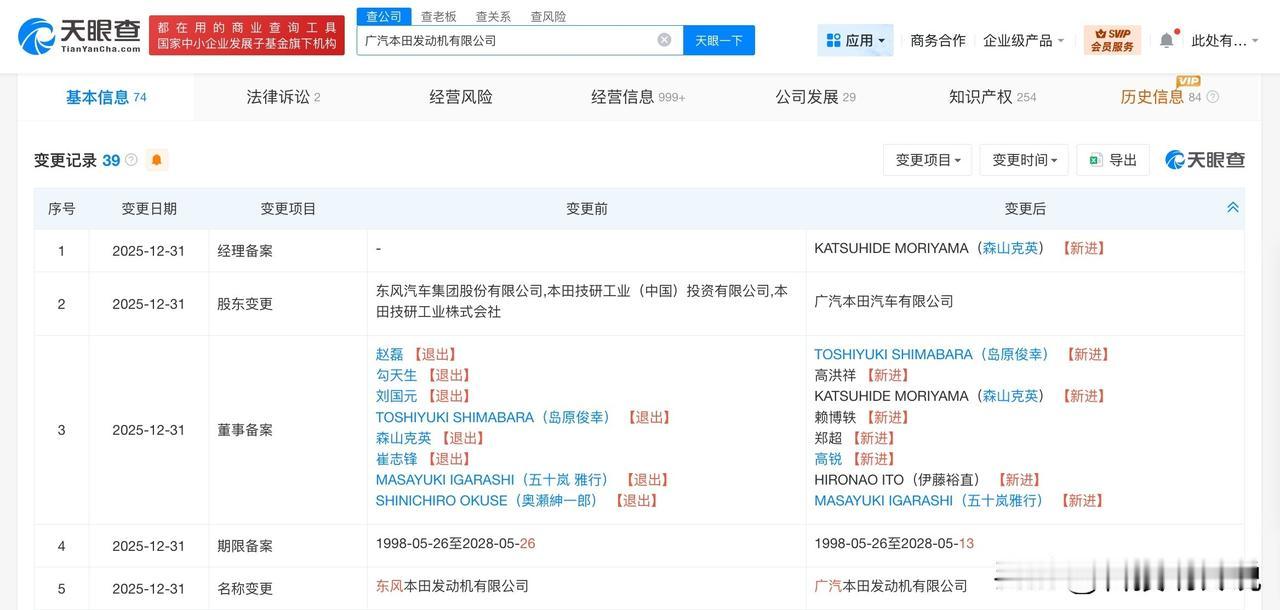Open the 法律诉讼 tab
Viewport: 1280px width, 610px height.
click(283, 97)
